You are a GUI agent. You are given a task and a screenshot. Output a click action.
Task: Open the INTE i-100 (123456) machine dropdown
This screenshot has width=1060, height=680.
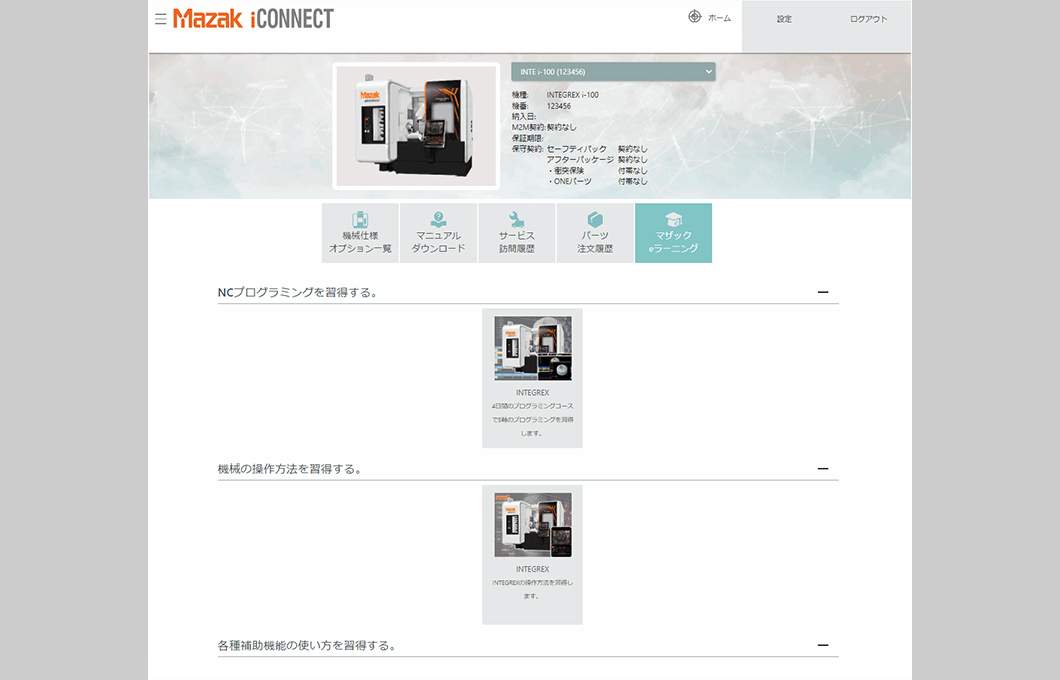coord(613,71)
